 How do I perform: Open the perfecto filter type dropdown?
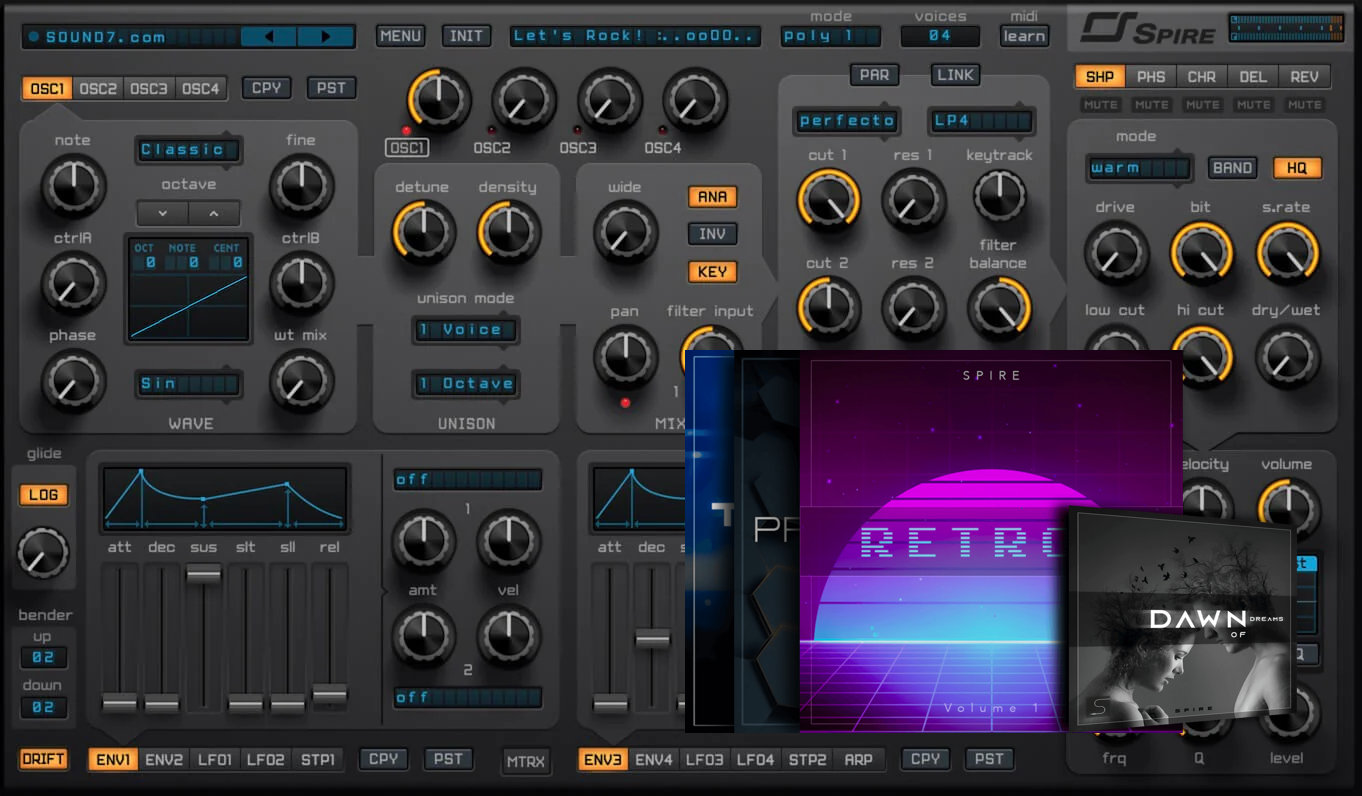point(847,121)
